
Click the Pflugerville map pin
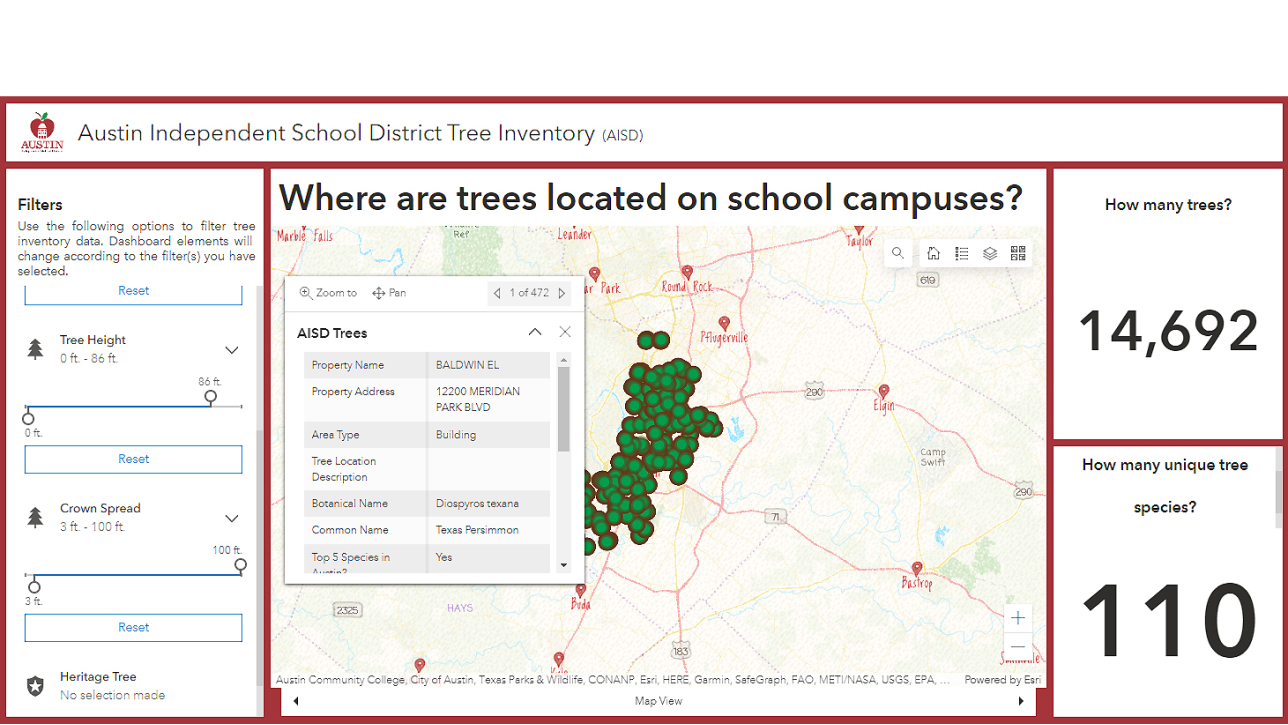(x=724, y=323)
